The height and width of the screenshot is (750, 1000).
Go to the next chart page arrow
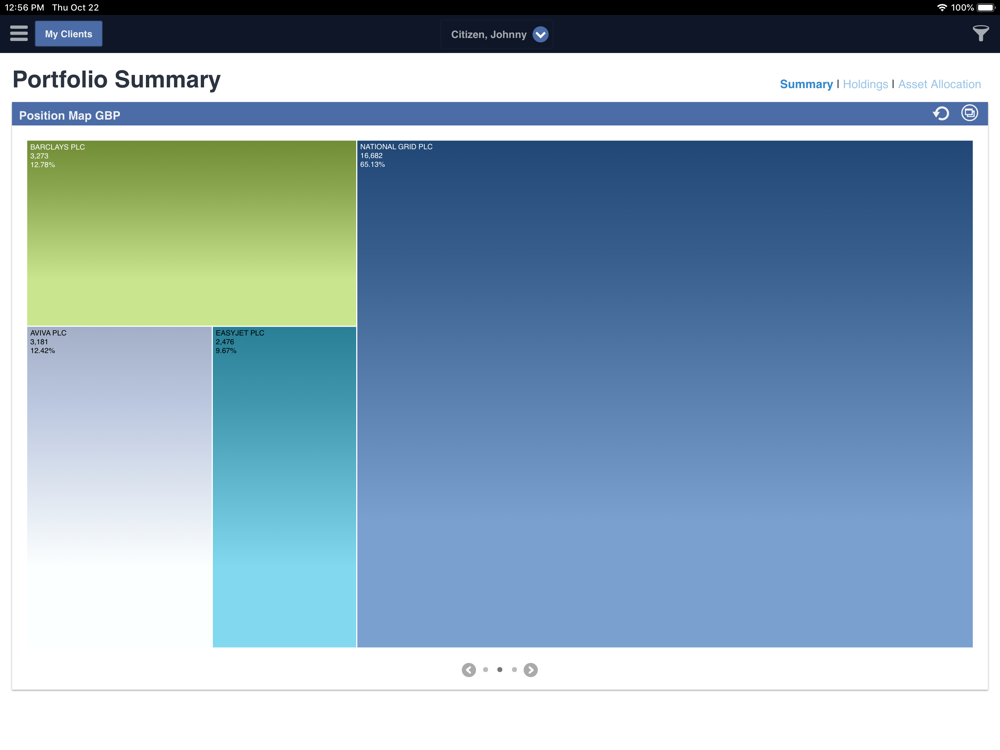point(531,670)
